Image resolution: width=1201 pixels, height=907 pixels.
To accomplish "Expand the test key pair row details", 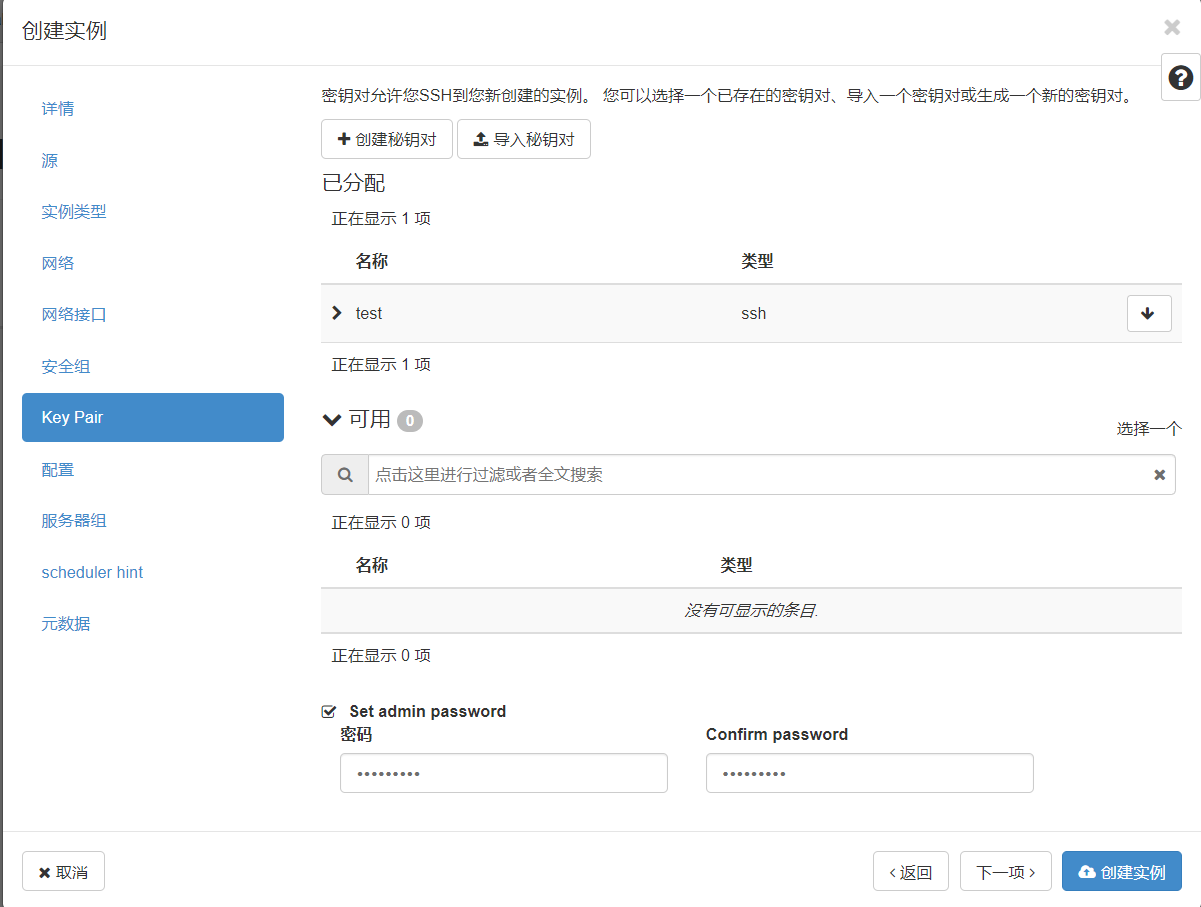I will (x=337, y=313).
